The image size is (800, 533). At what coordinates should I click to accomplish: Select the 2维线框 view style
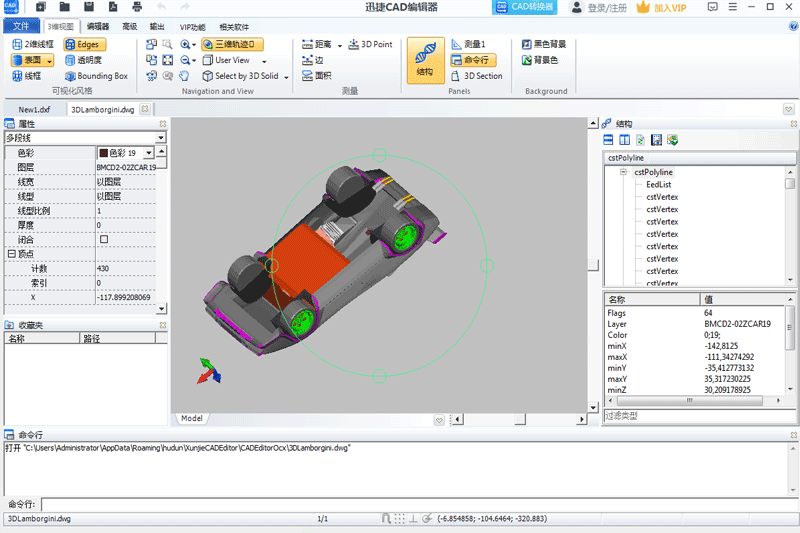pos(33,44)
